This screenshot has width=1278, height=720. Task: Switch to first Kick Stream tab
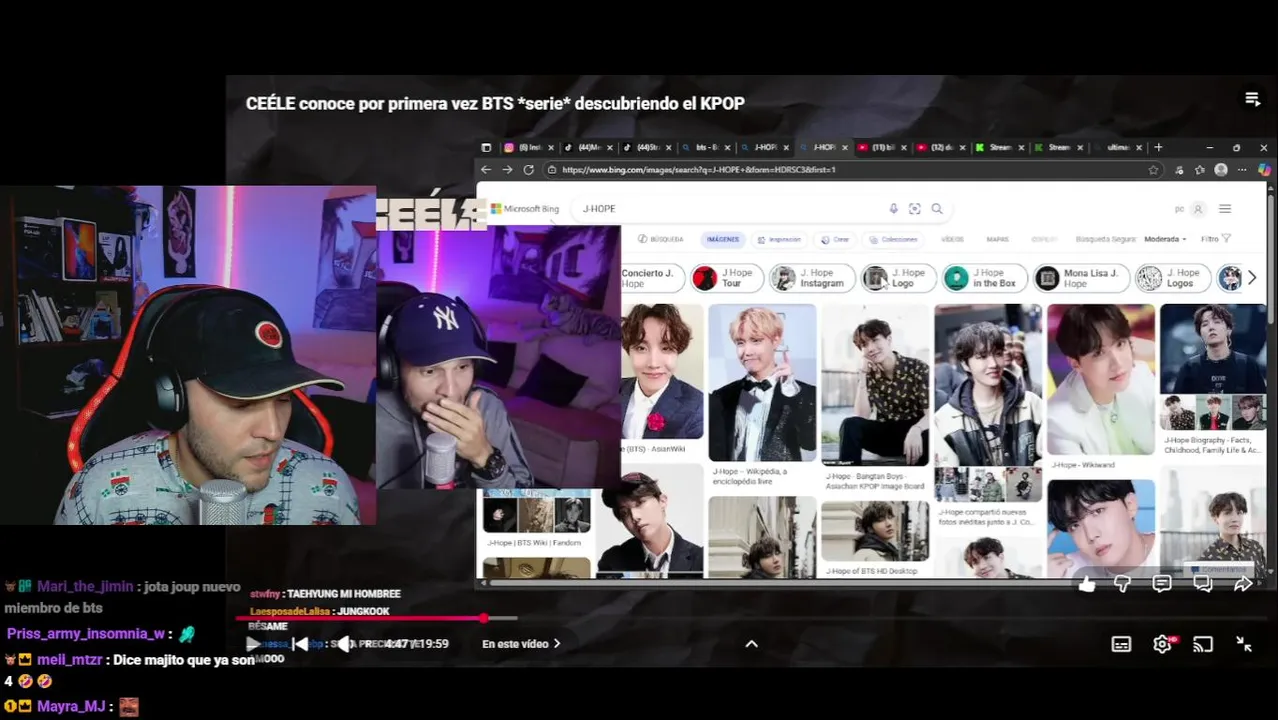point(999,147)
